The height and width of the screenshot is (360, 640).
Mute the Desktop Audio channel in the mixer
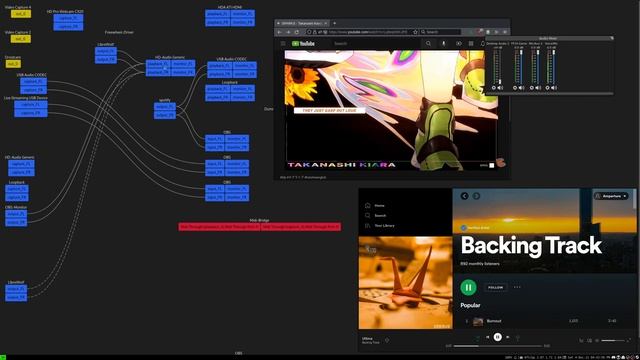point(500,88)
